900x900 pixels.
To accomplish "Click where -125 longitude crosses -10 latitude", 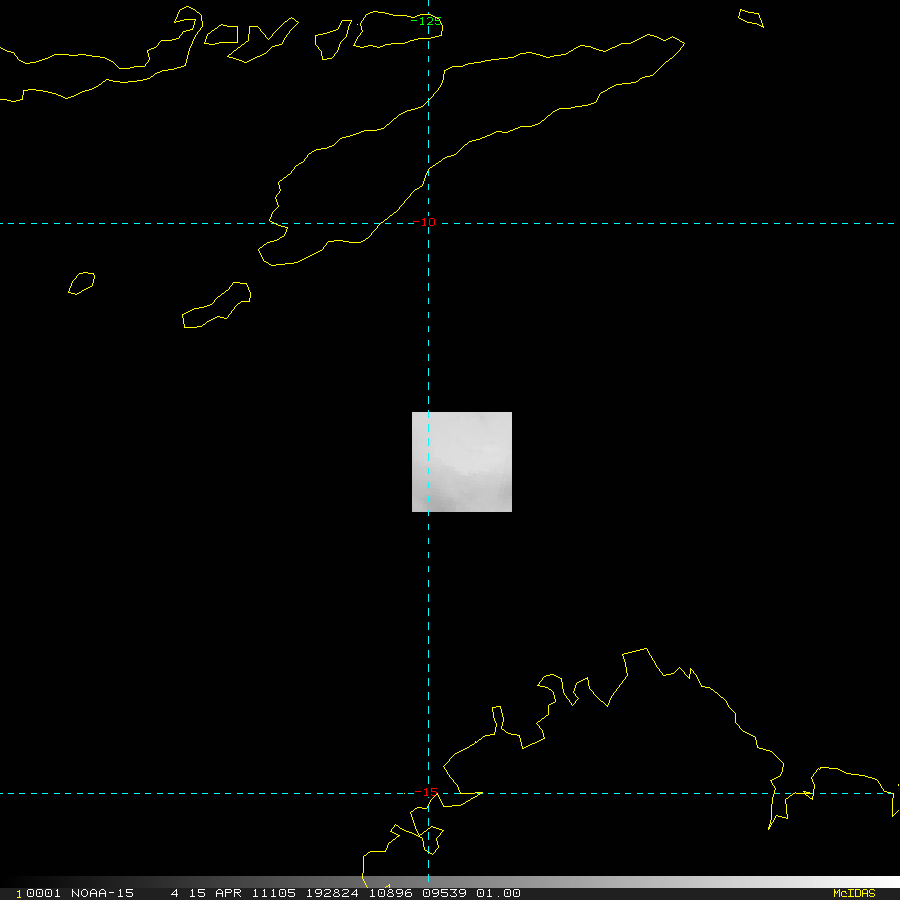I will (428, 223).
